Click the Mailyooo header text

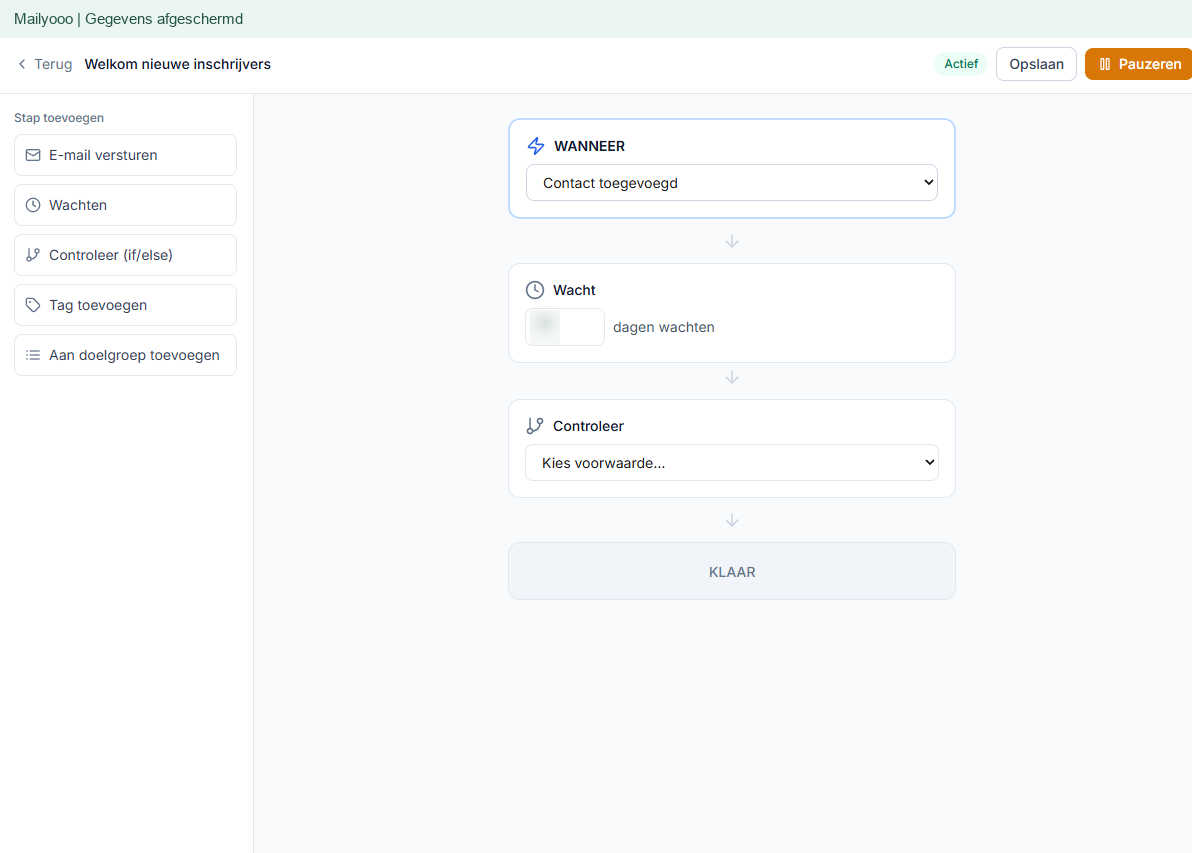pos(128,19)
